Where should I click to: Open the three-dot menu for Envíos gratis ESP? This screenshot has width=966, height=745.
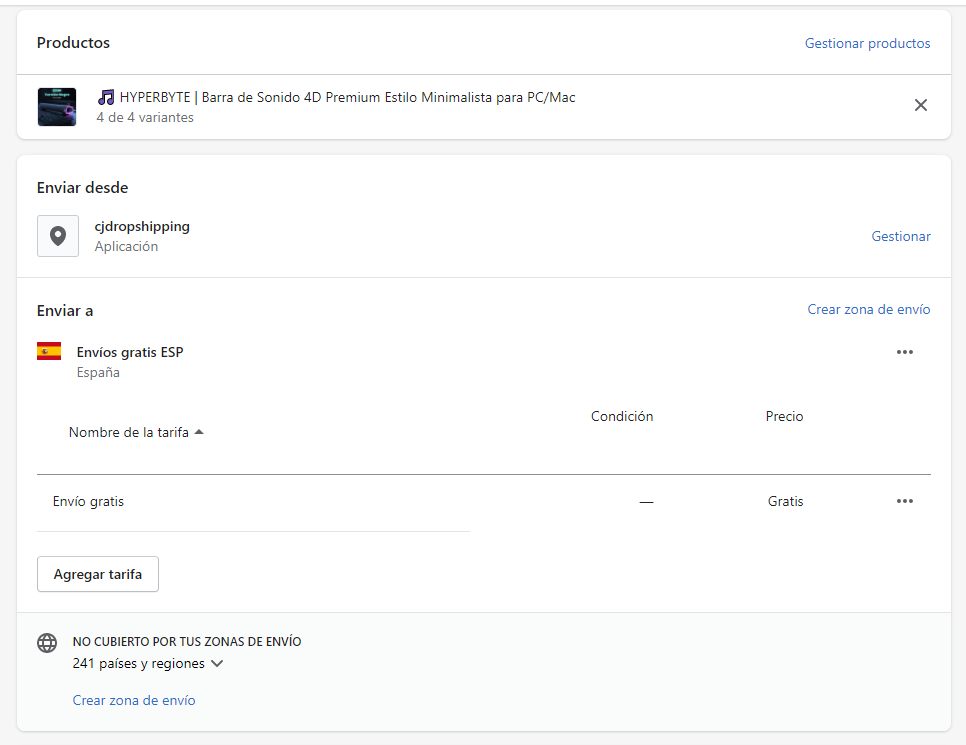click(905, 352)
